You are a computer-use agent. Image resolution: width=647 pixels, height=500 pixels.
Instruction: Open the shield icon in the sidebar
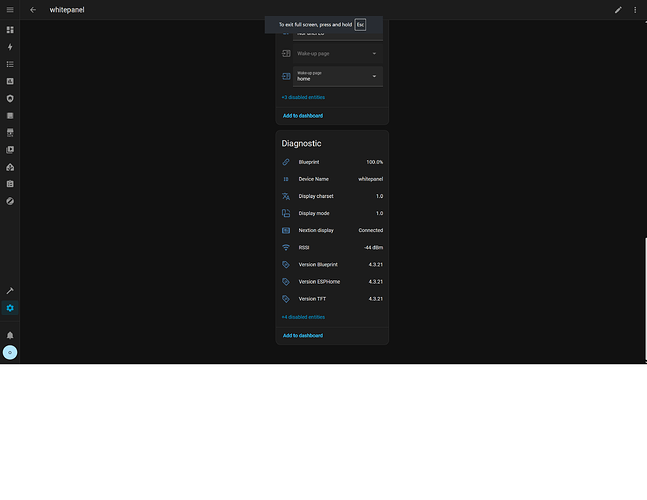[10, 98]
